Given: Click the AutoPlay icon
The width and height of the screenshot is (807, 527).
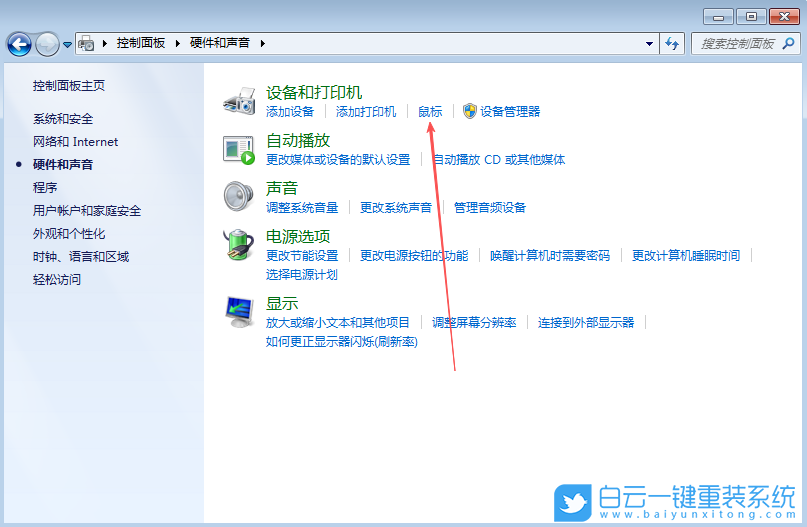Looking at the screenshot, I should coord(239,150).
